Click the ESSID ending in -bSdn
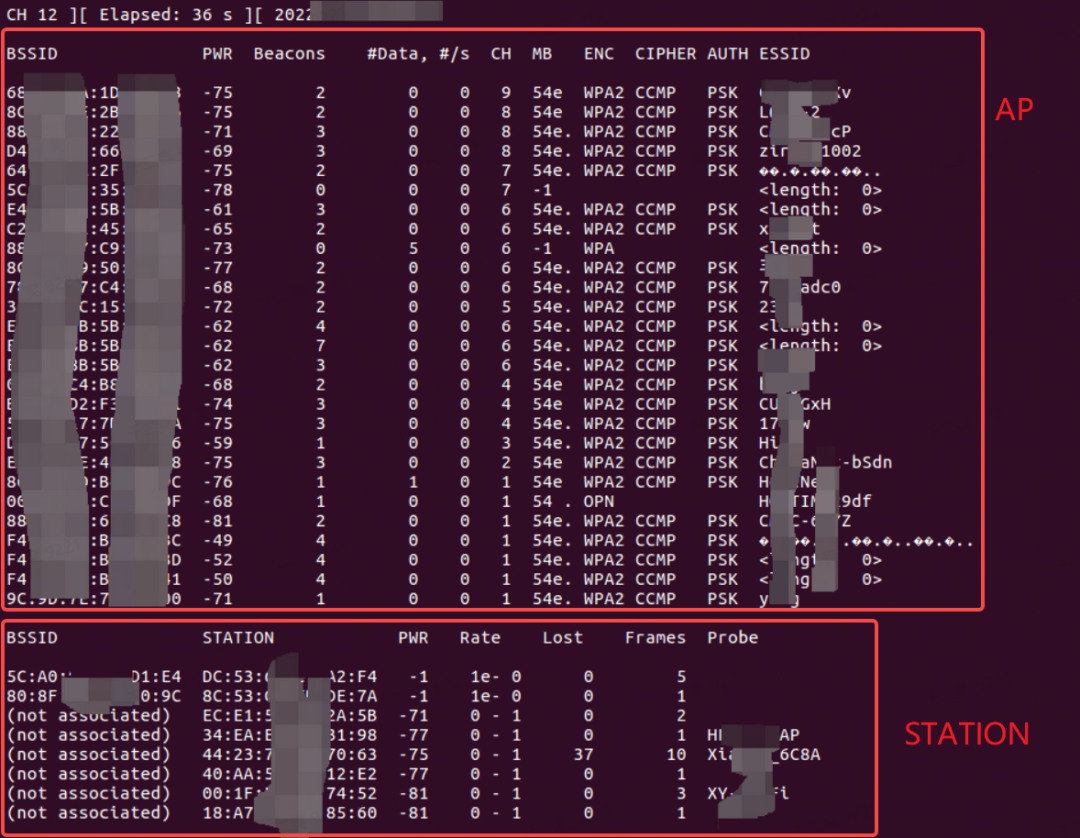Screen dimensions: 1080x838 point(825,463)
